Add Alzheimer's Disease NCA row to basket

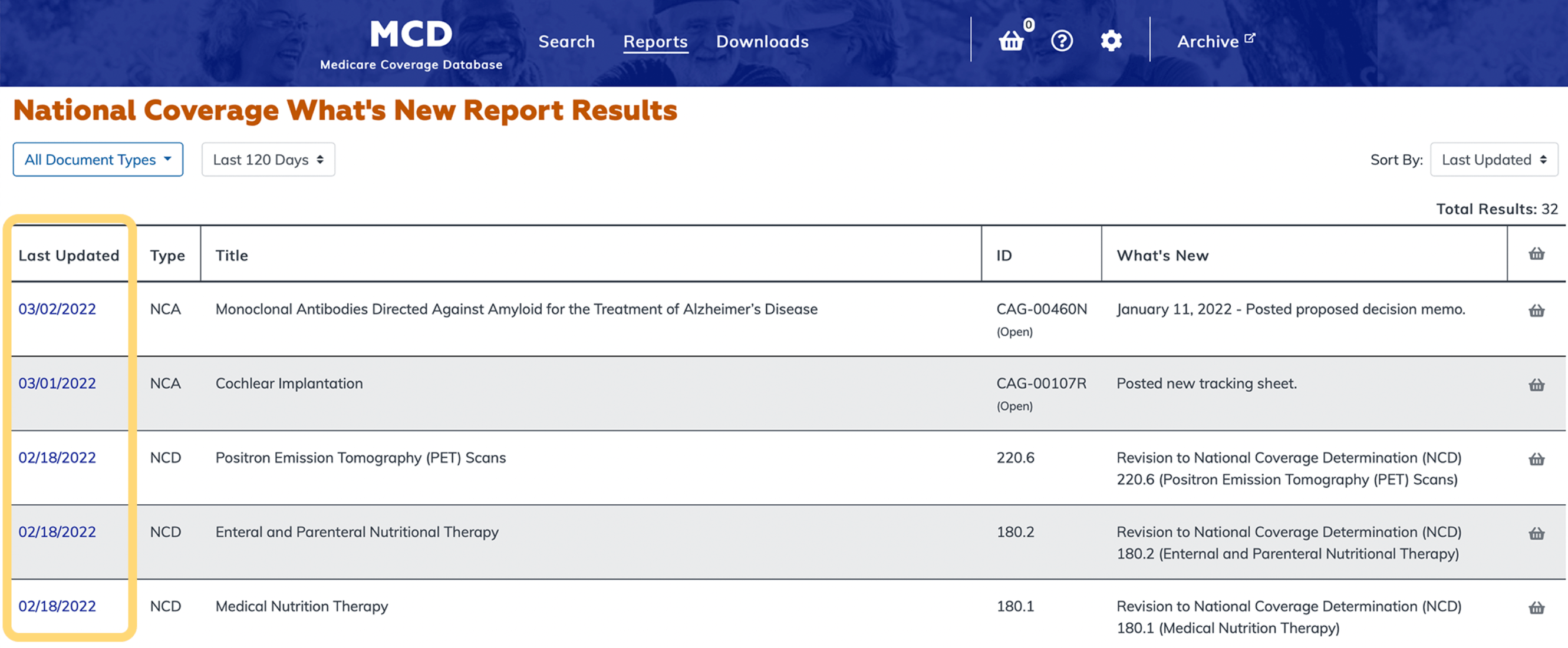click(1536, 310)
